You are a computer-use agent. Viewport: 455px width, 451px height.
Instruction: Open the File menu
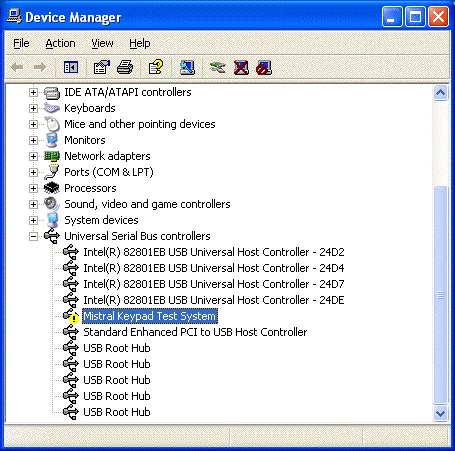(21, 43)
